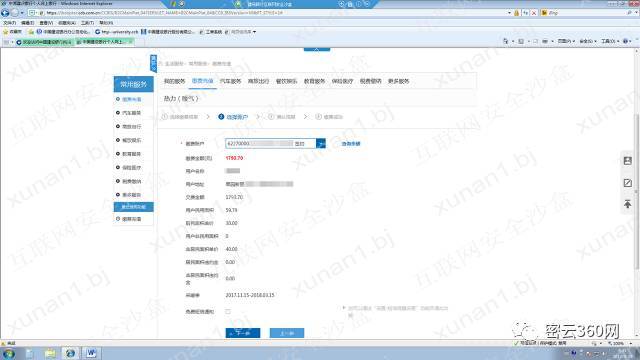Click the page vertical scrollbar
This screenshot has width=640, height=360.
637,194
